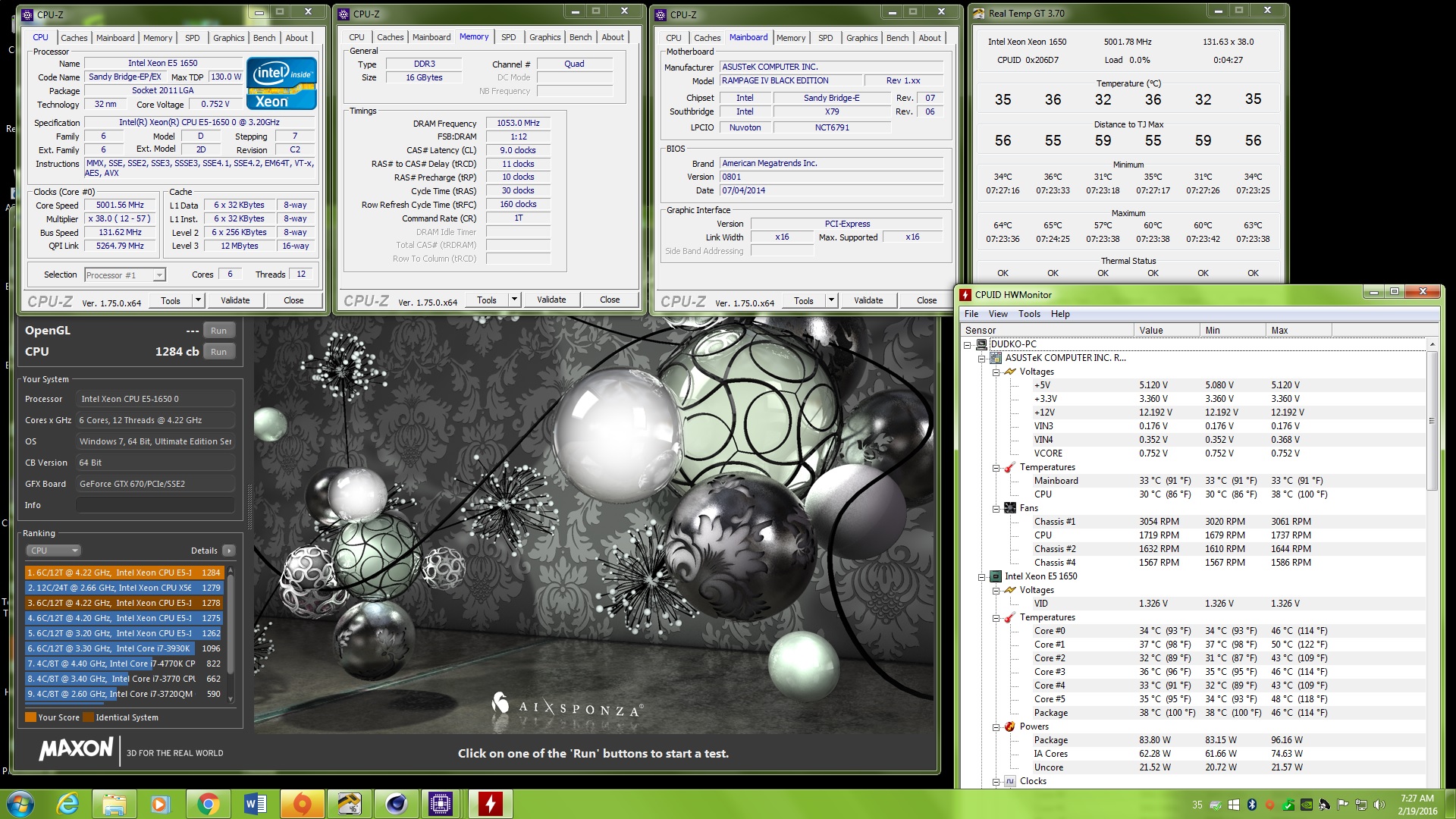The width and height of the screenshot is (1456, 819).
Task: Click the Bluetooth icon in the system tray
Action: click(1252, 805)
